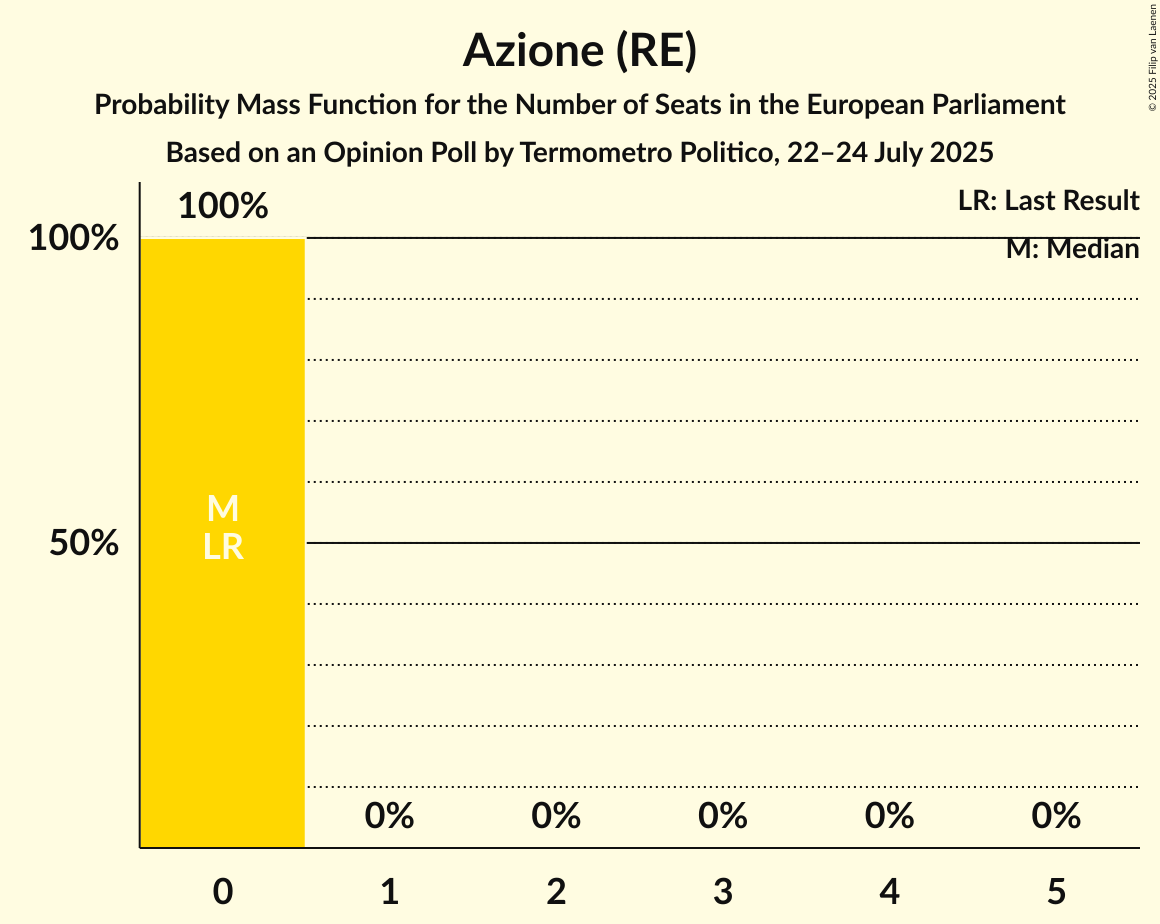The image size is (1160, 924).
Task: Select x-axis label 2
Action: 556,891
